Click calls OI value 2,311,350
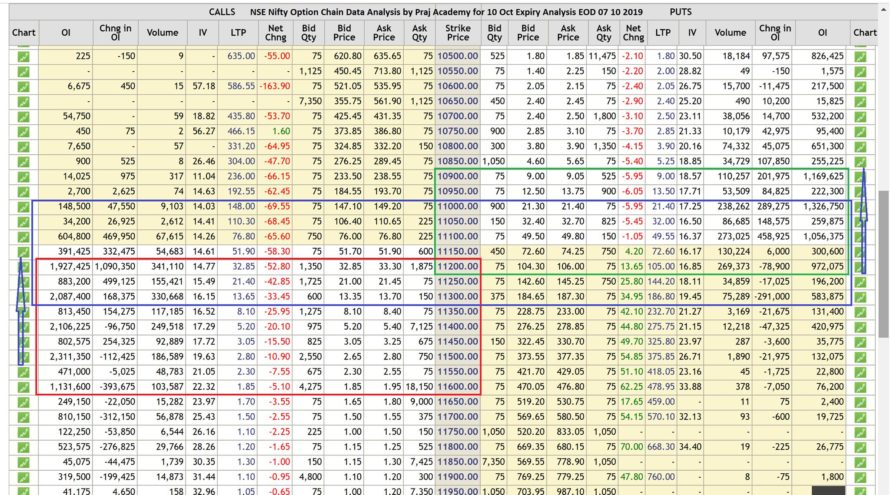 click(x=70, y=357)
